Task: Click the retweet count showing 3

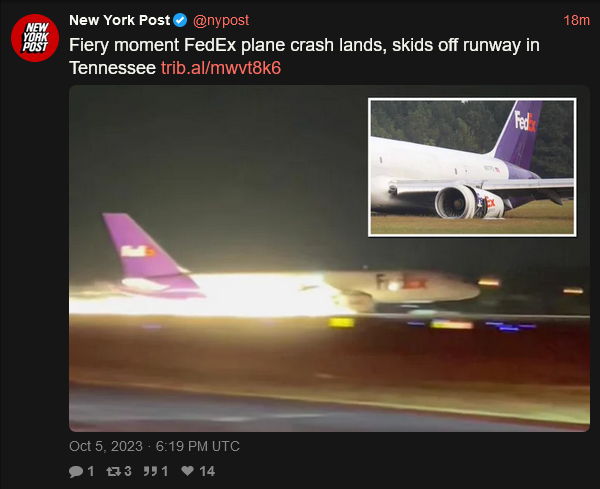Action: (127, 471)
